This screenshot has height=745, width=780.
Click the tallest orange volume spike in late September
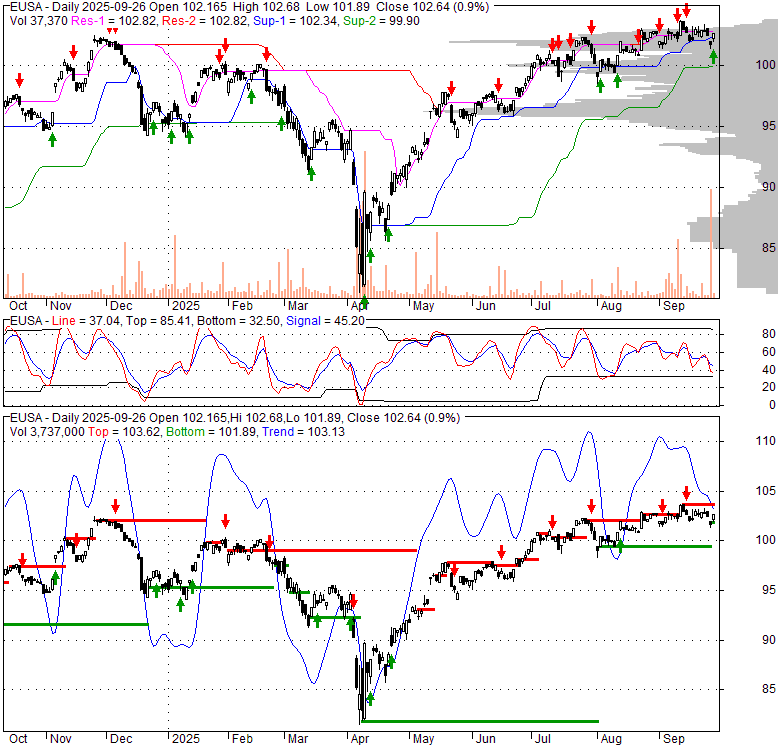pos(711,243)
